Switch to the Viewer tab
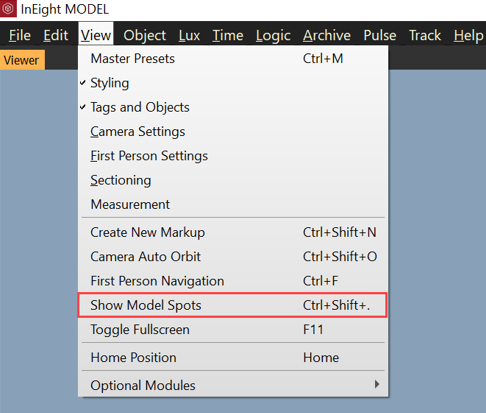This screenshot has height=413, width=486. click(x=22, y=60)
